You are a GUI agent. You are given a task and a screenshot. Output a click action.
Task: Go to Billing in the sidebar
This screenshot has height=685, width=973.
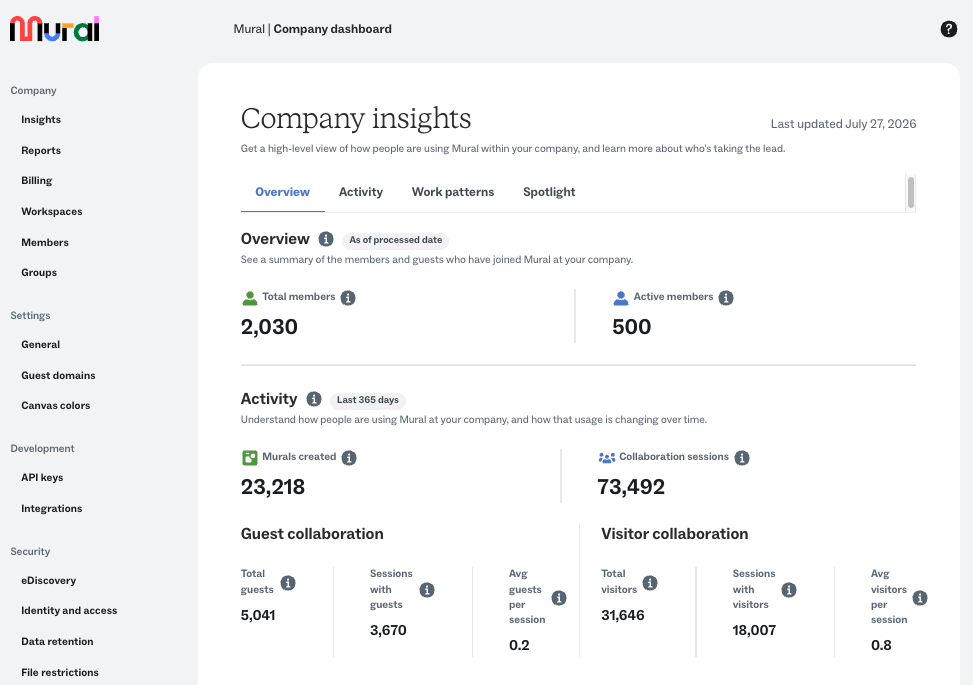click(37, 181)
